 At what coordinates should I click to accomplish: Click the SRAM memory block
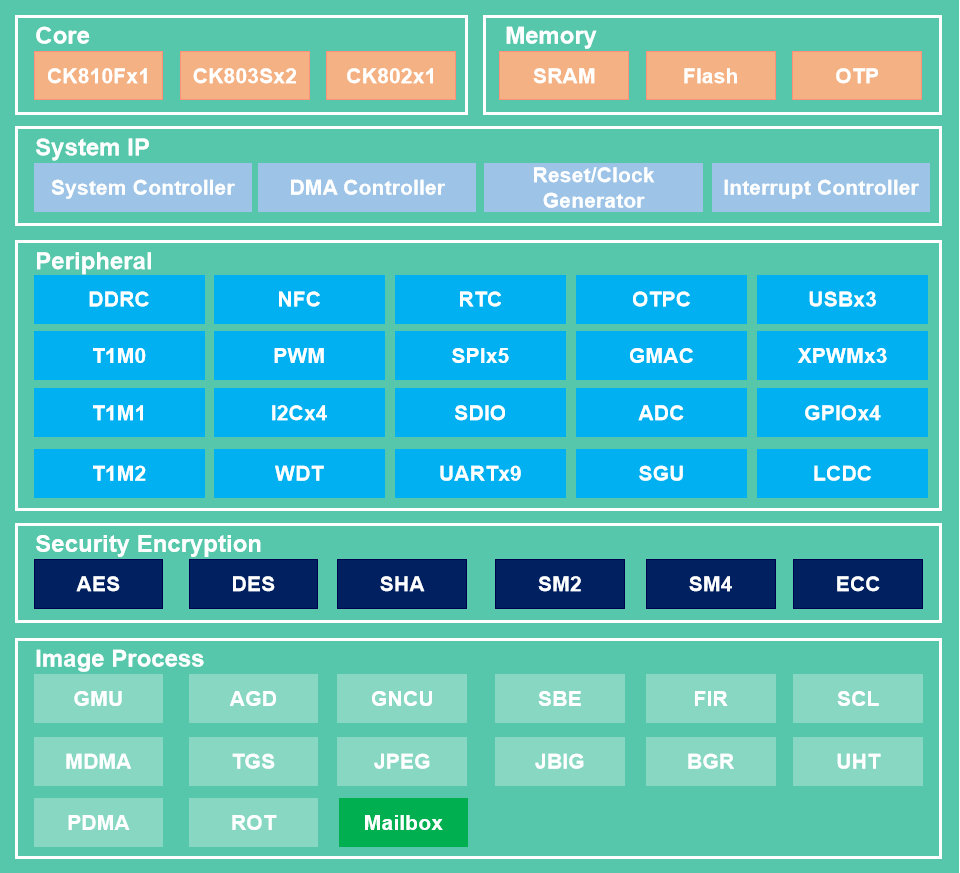[564, 76]
